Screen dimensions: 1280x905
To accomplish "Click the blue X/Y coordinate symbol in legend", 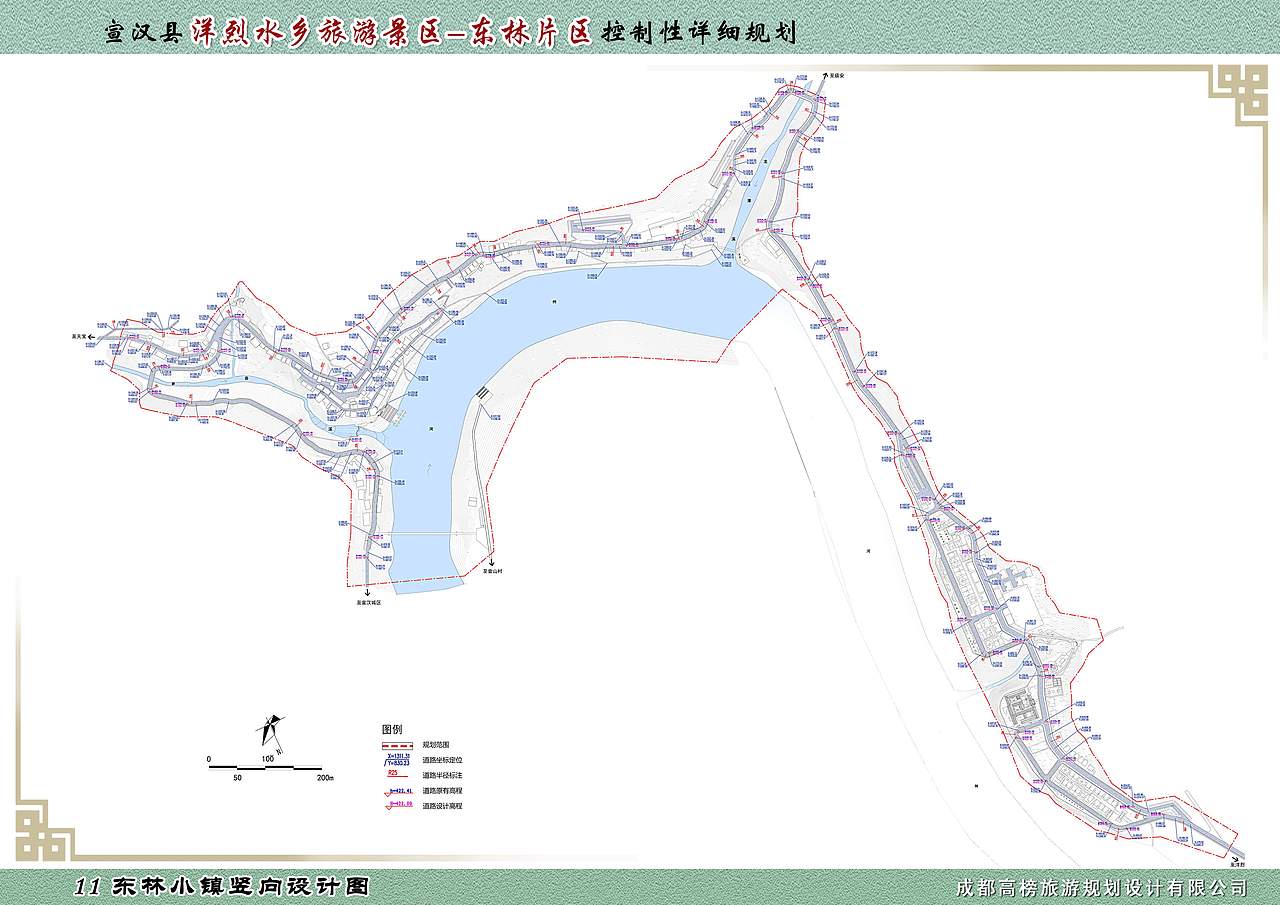I will (398, 760).
